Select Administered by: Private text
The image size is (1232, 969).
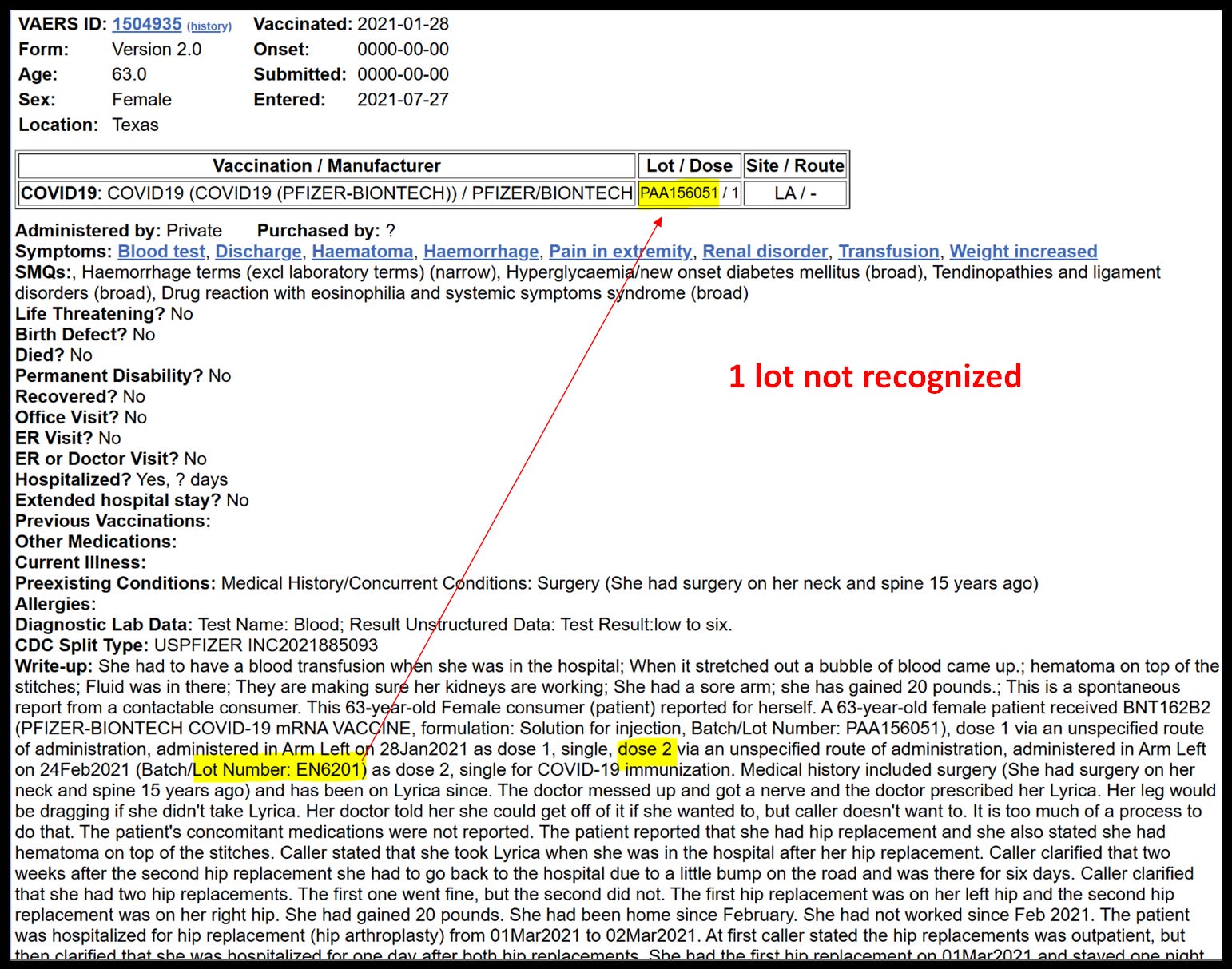(x=118, y=231)
